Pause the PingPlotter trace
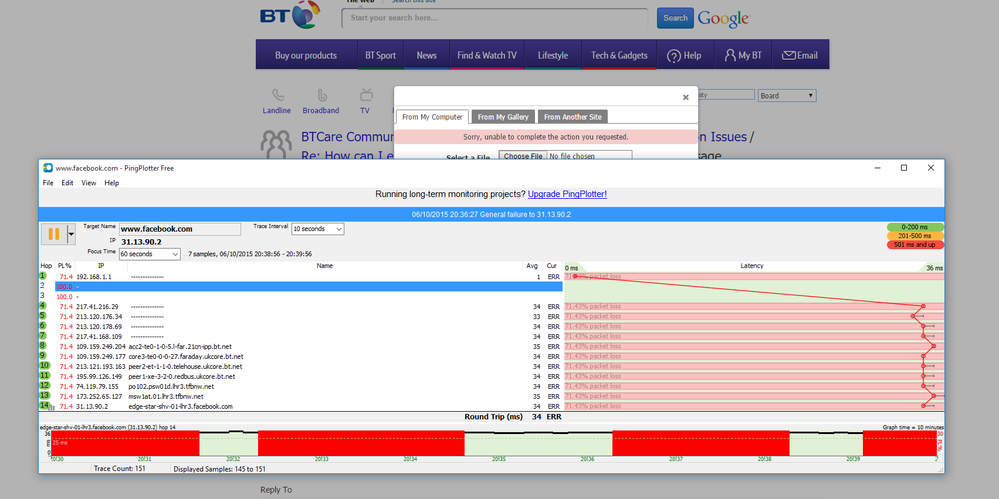This screenshot has width=999, height=499. tap(54, 234)
